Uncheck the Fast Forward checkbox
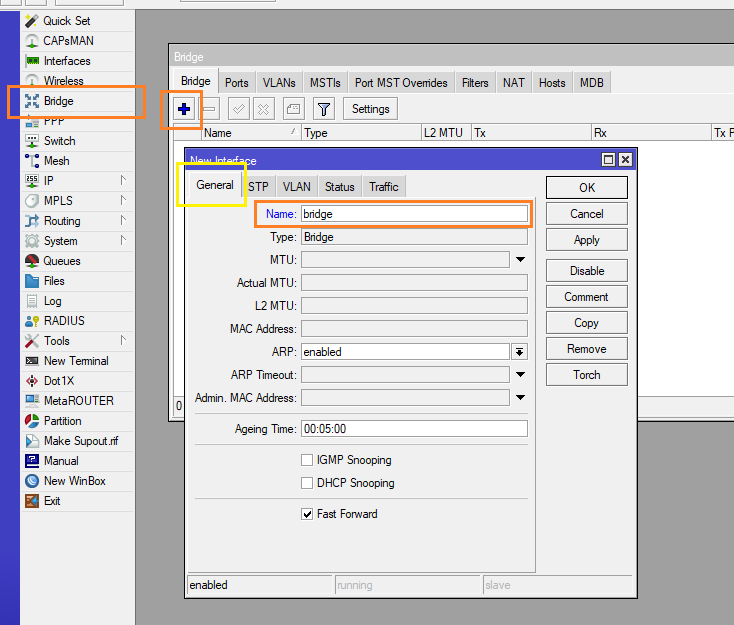Viewport: 734px width, 625px height. (308, 514)
